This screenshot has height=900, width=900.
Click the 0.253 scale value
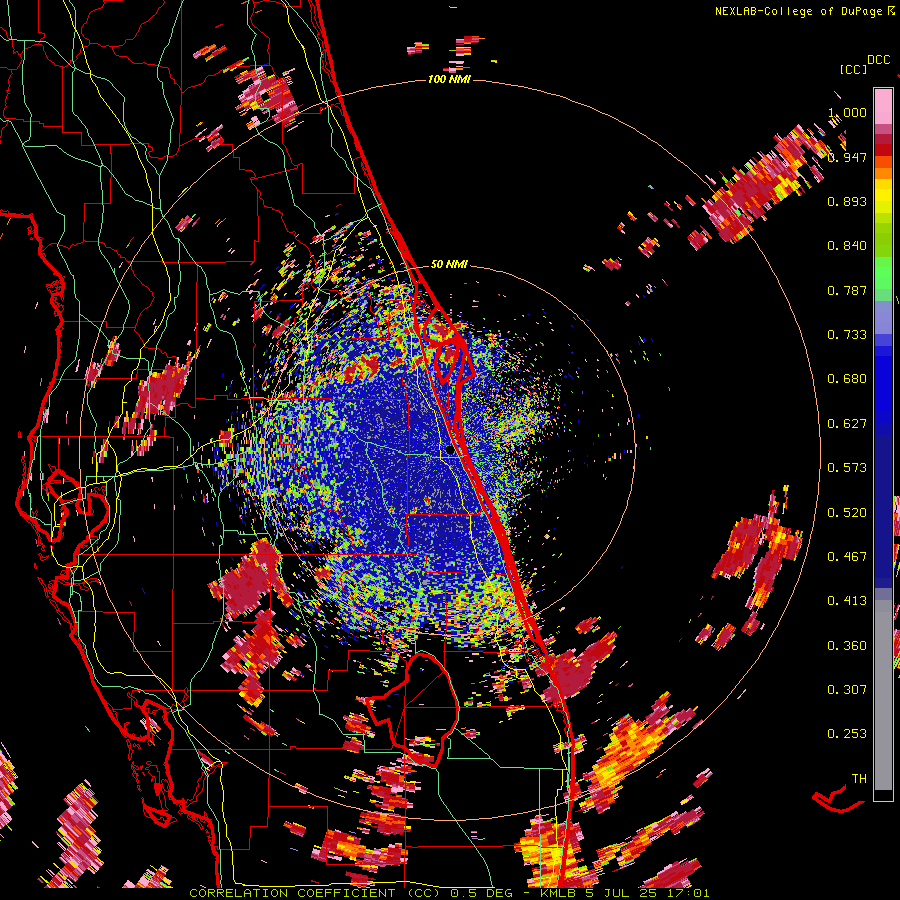click(x=847, y=734)
